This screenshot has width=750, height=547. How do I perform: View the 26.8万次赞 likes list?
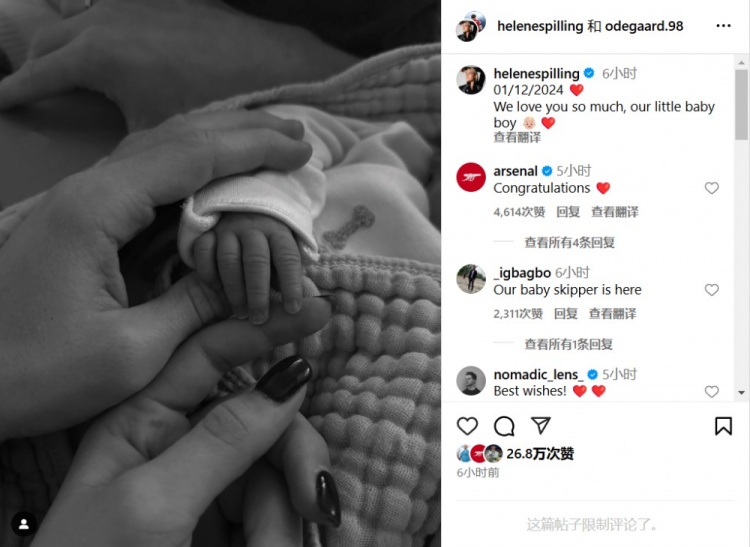click(x=540, y=453)
